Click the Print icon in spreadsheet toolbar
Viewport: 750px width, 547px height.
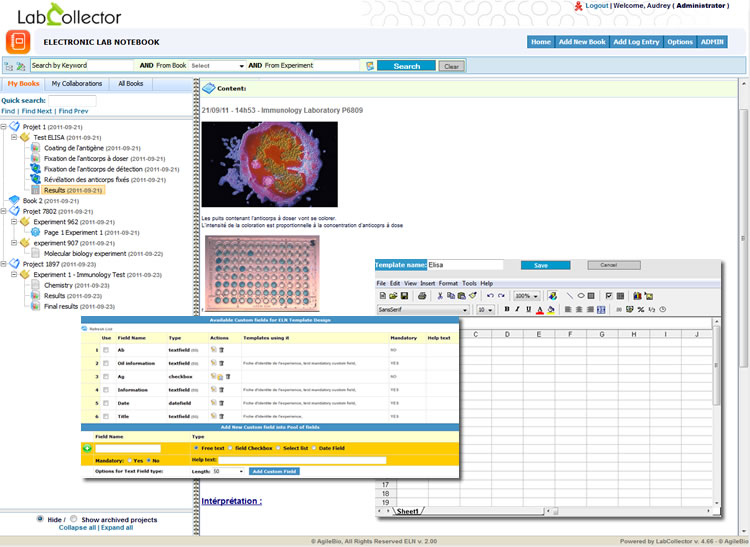422,296
